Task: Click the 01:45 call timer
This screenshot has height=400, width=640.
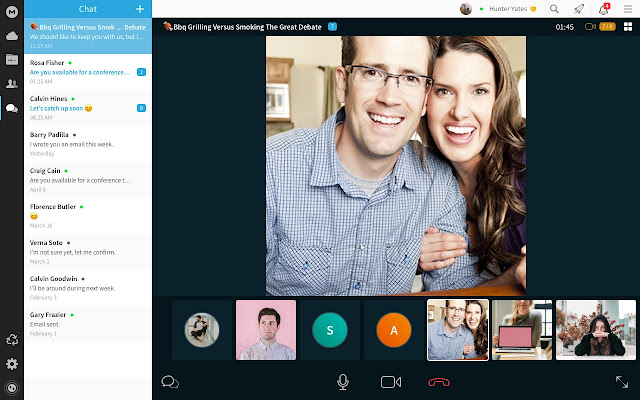Action: click(564, 27)
